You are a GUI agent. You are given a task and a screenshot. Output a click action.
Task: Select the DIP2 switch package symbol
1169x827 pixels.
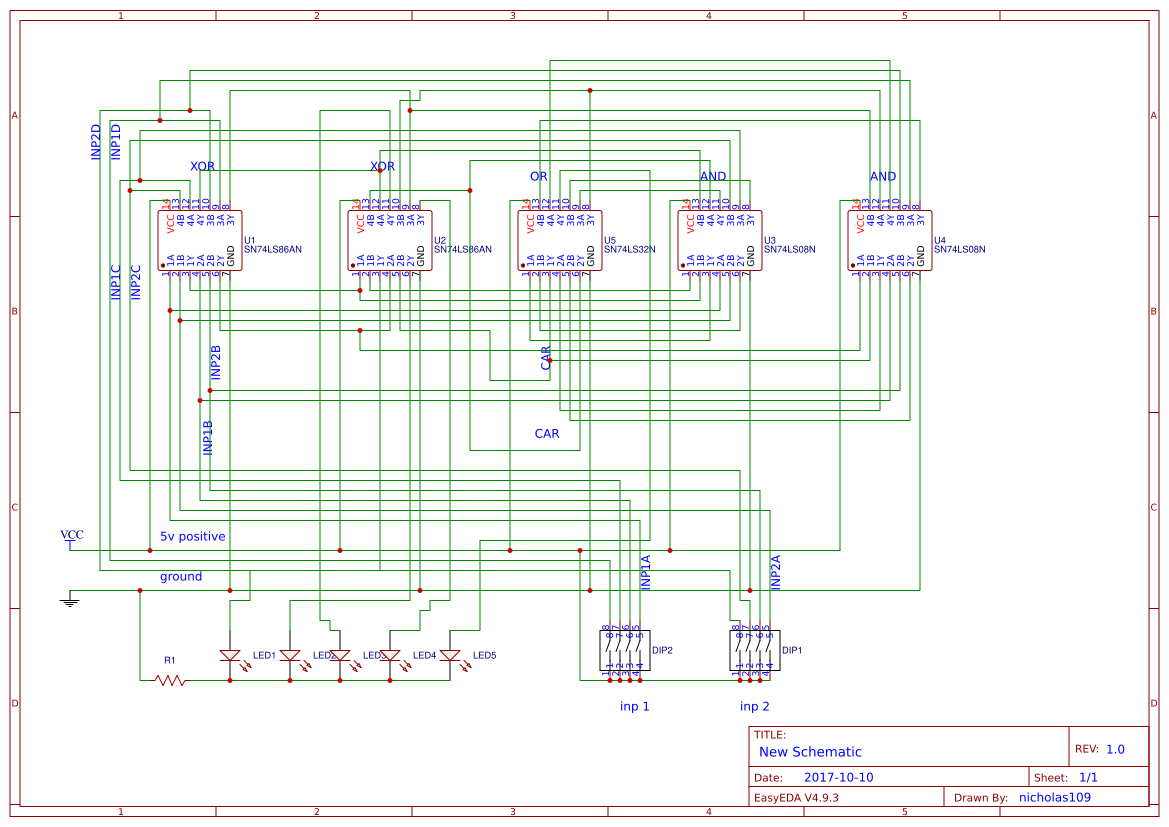625,648
